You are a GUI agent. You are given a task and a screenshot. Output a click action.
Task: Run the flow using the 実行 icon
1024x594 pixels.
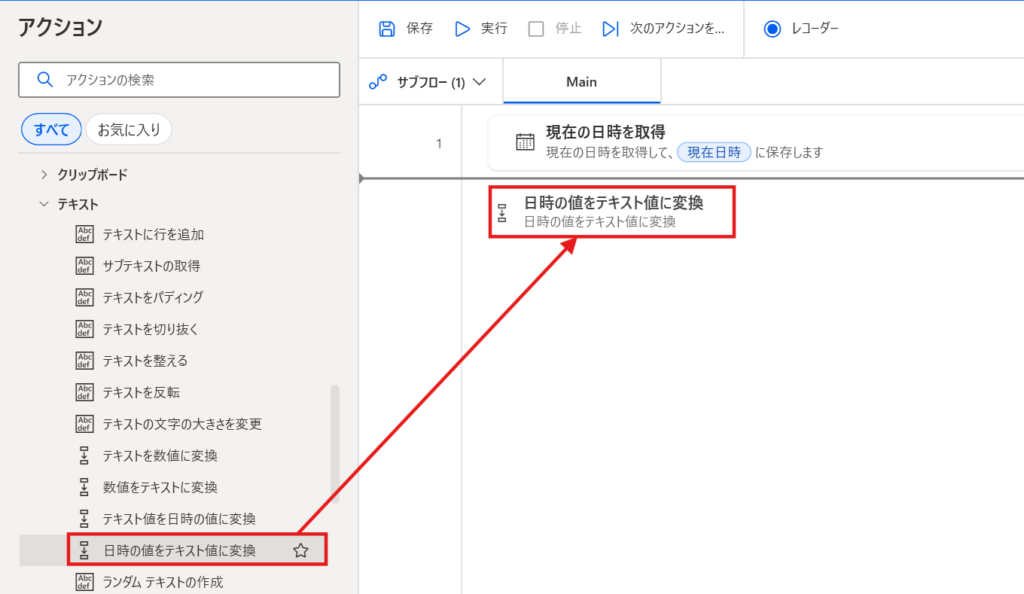pyautogui.click(x=461, y=29)
